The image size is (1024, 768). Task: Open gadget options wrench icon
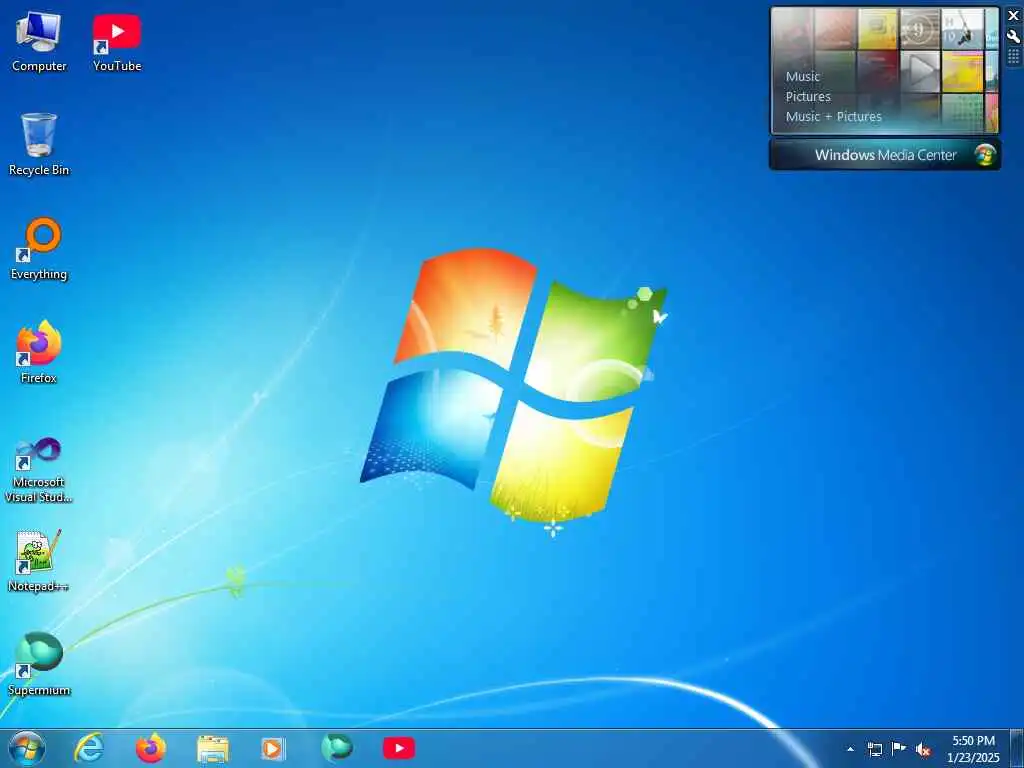[x=1014, y=37]
